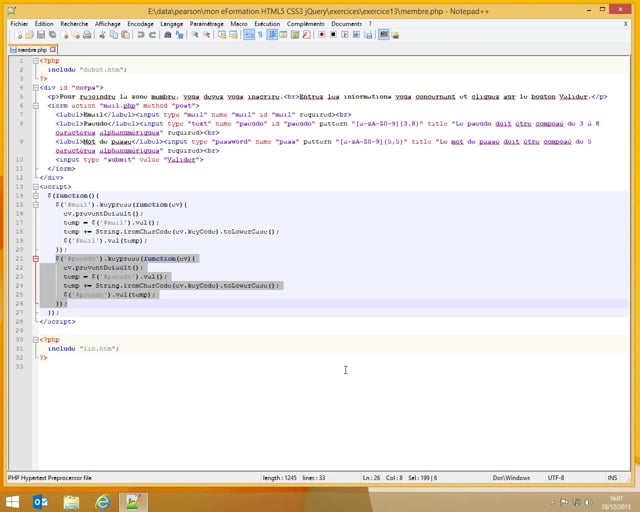Cut selection with the scissors icon
This screenshot has height=512, width=640.
[x=102, y=35]
